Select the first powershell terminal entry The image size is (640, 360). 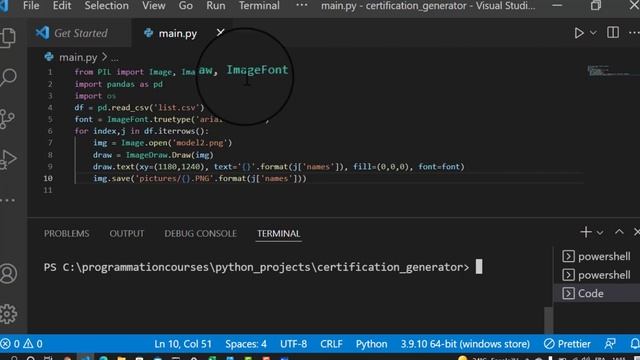(x=596, y=256)
